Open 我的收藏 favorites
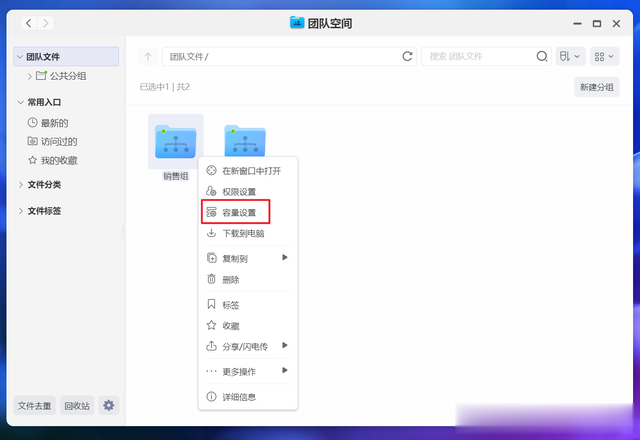This screenshot has height=440, width=640. pyautogui.click(x=52, y=160)
